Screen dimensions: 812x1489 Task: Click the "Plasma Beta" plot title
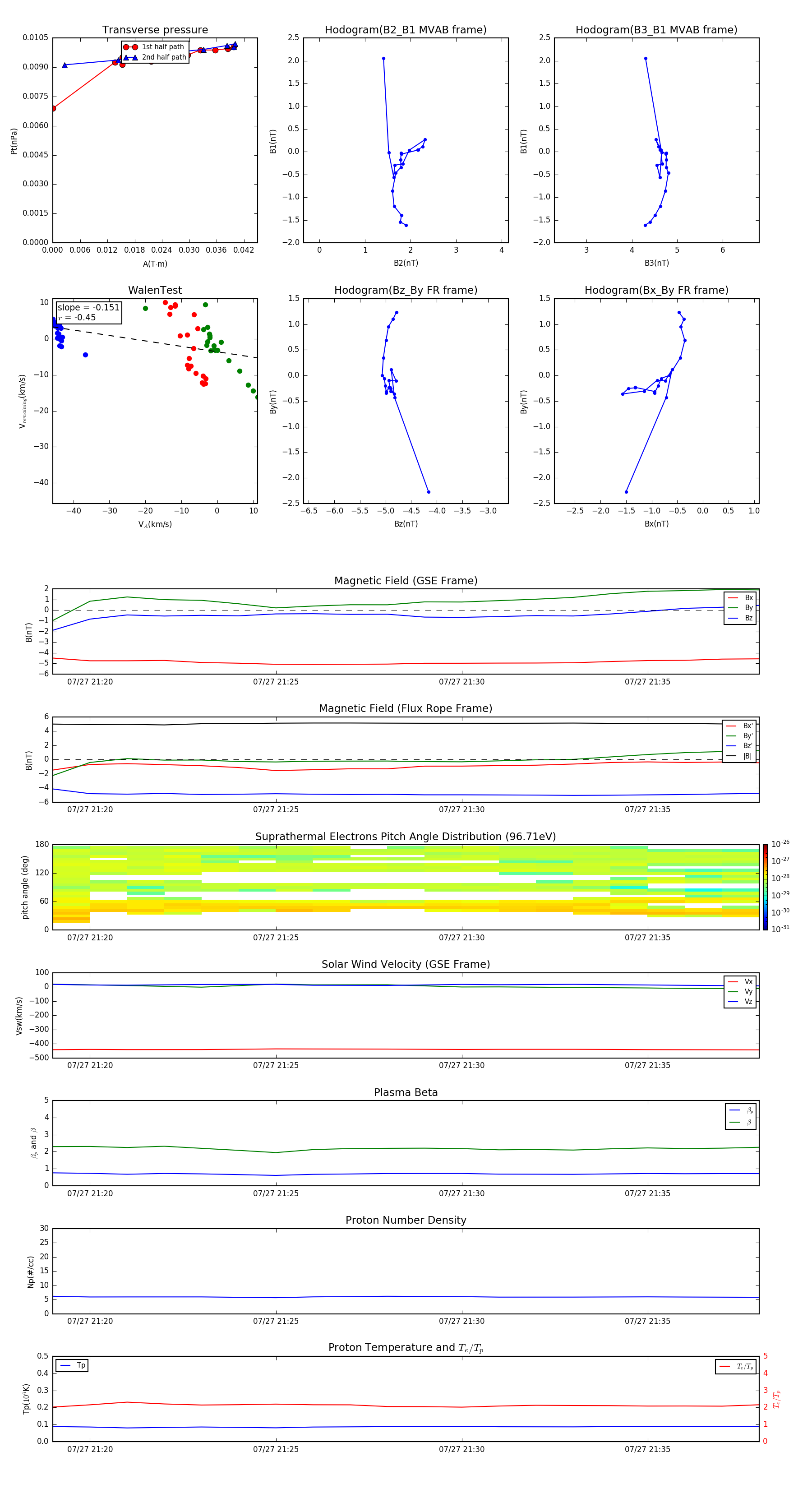(406, 1092)
